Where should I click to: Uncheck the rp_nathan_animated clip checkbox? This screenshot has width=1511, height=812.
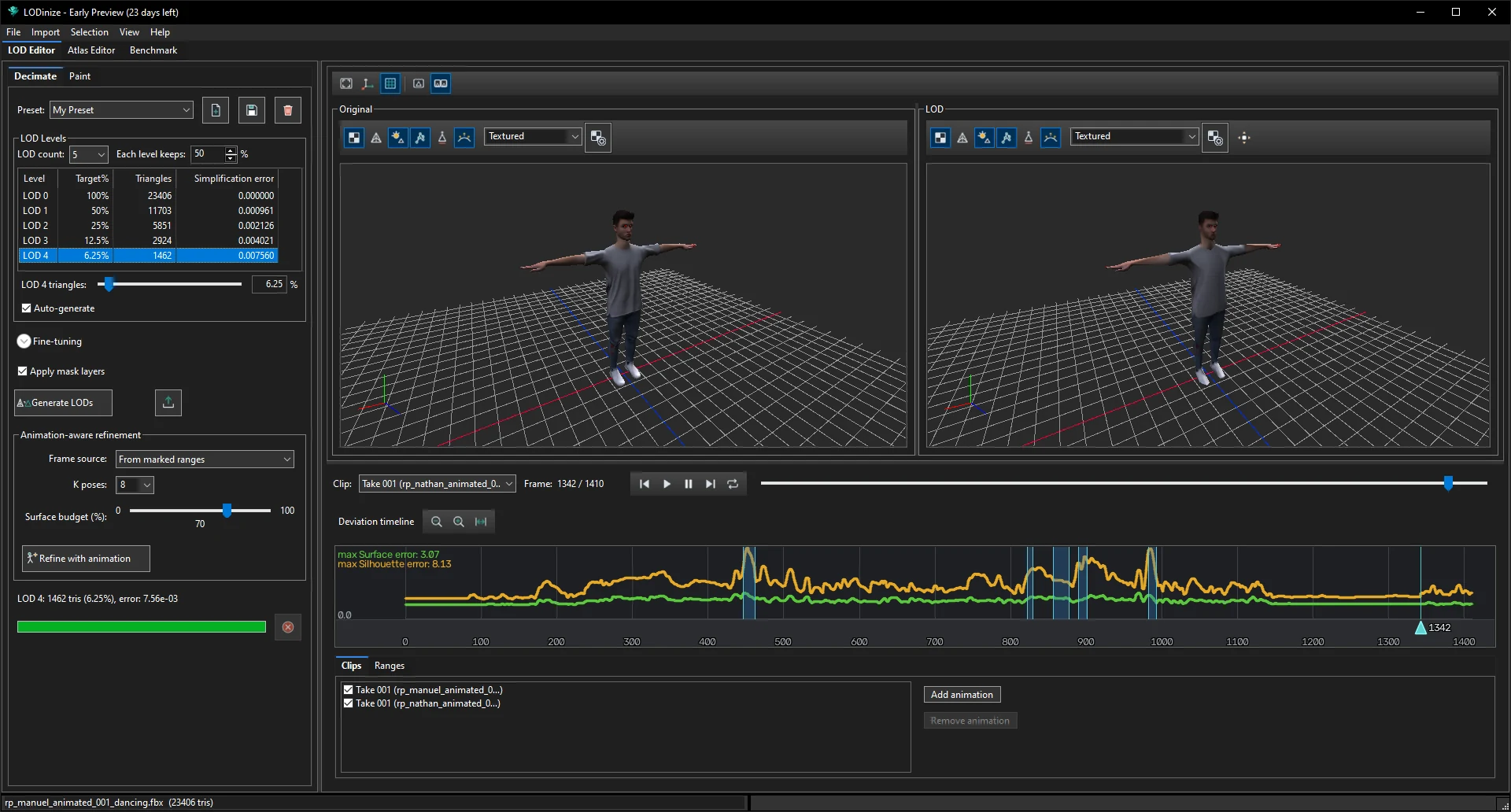coord(348,703)
